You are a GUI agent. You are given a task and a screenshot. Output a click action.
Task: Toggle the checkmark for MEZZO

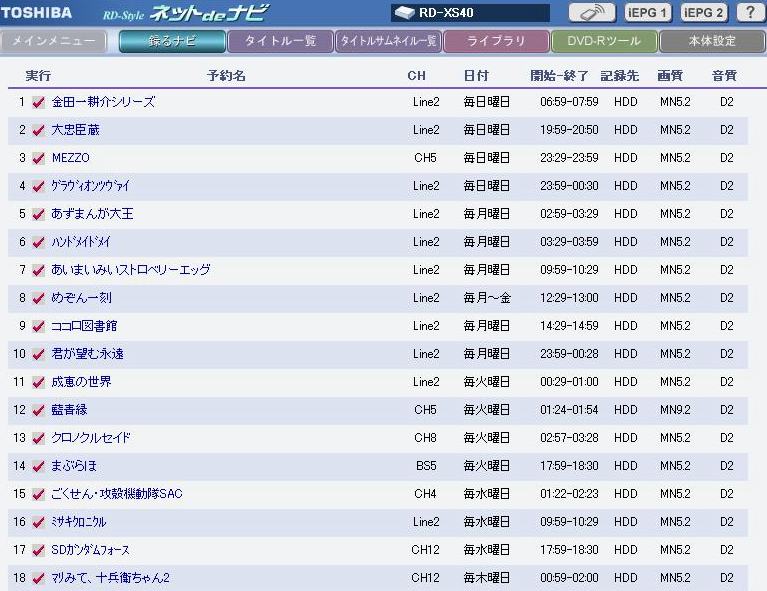(x=38, y=158)
